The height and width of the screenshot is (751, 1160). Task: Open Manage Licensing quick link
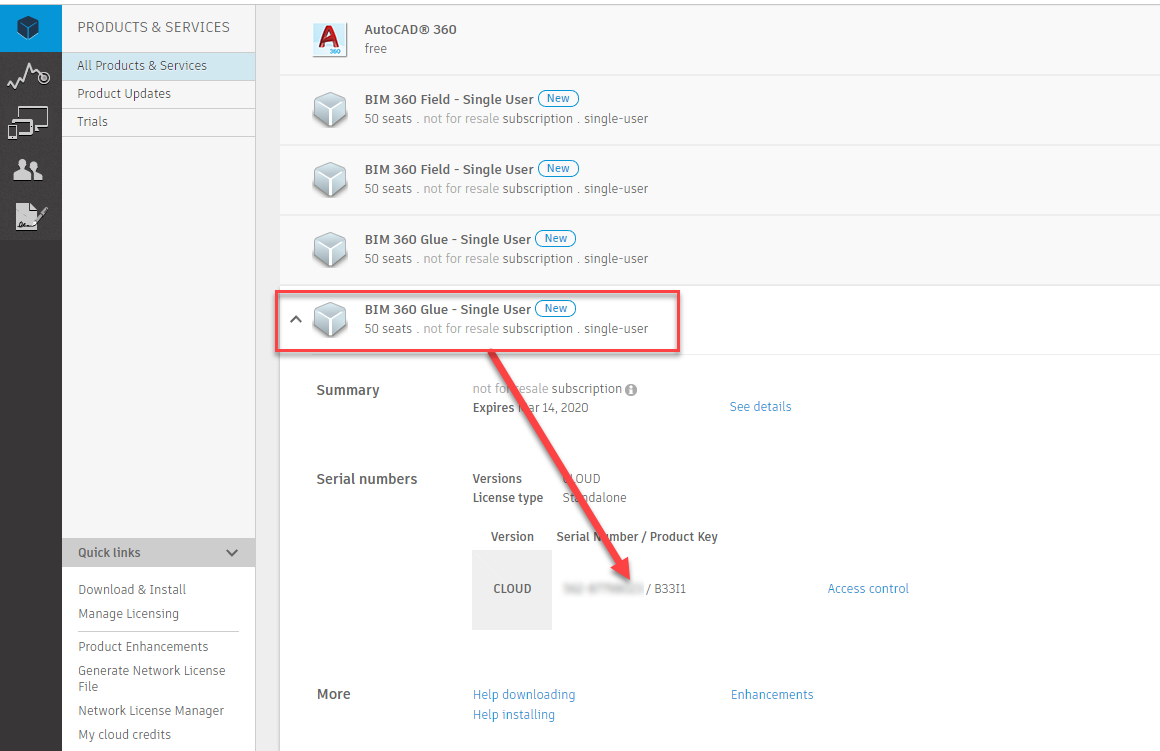click(129, 614)
